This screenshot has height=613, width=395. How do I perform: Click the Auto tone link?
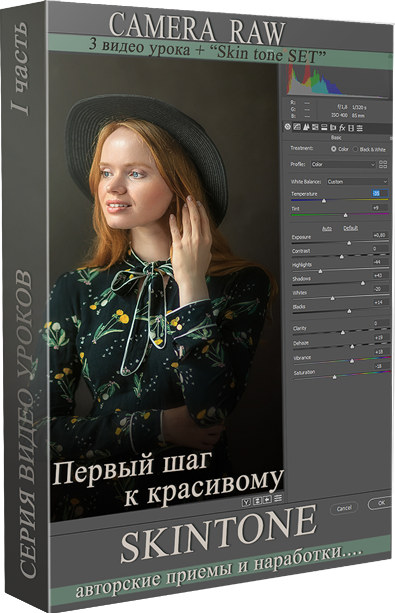click(327, 228)
